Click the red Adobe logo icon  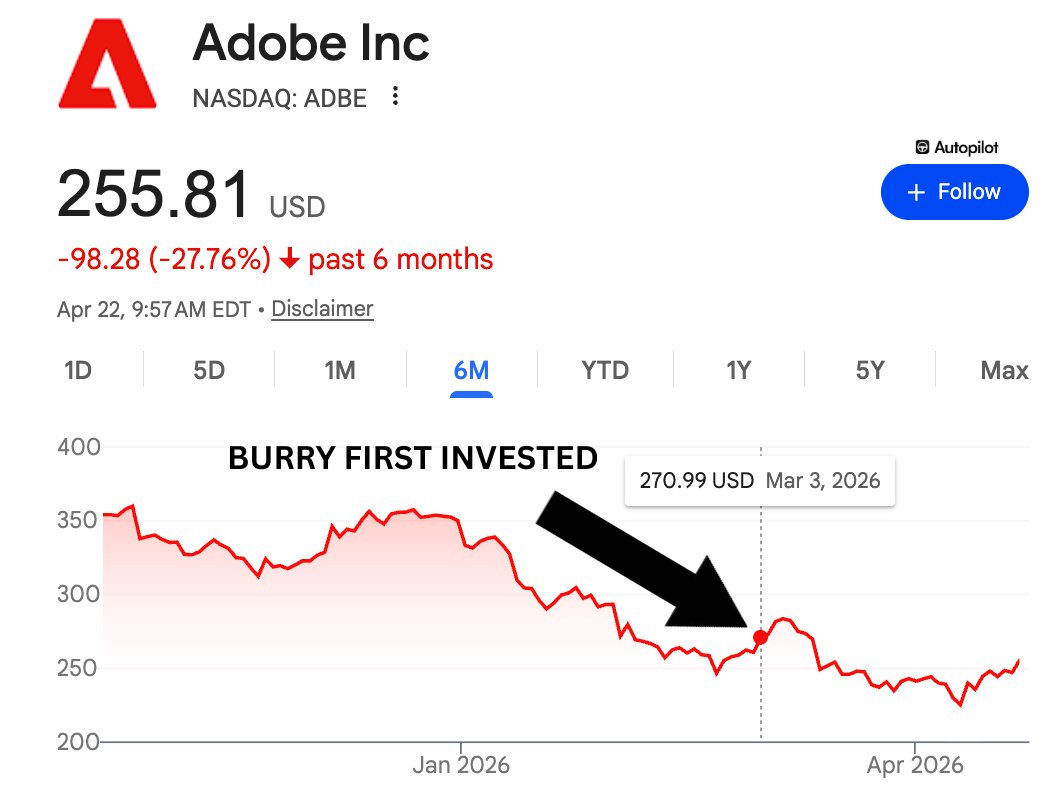click(x=107, y=68)
